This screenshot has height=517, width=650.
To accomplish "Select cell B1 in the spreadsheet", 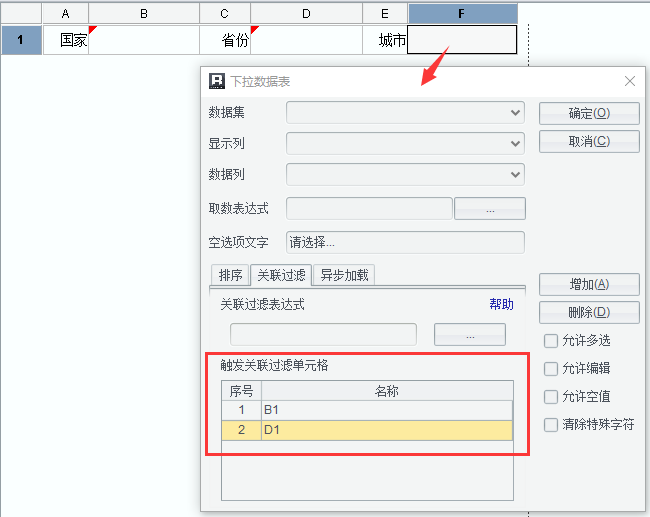I will click(x=144, y=40).
